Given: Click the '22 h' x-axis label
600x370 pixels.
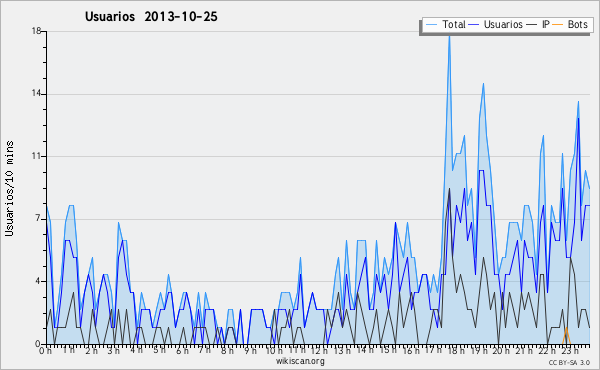Looking at the screenshot, I should tap(546, 350).
